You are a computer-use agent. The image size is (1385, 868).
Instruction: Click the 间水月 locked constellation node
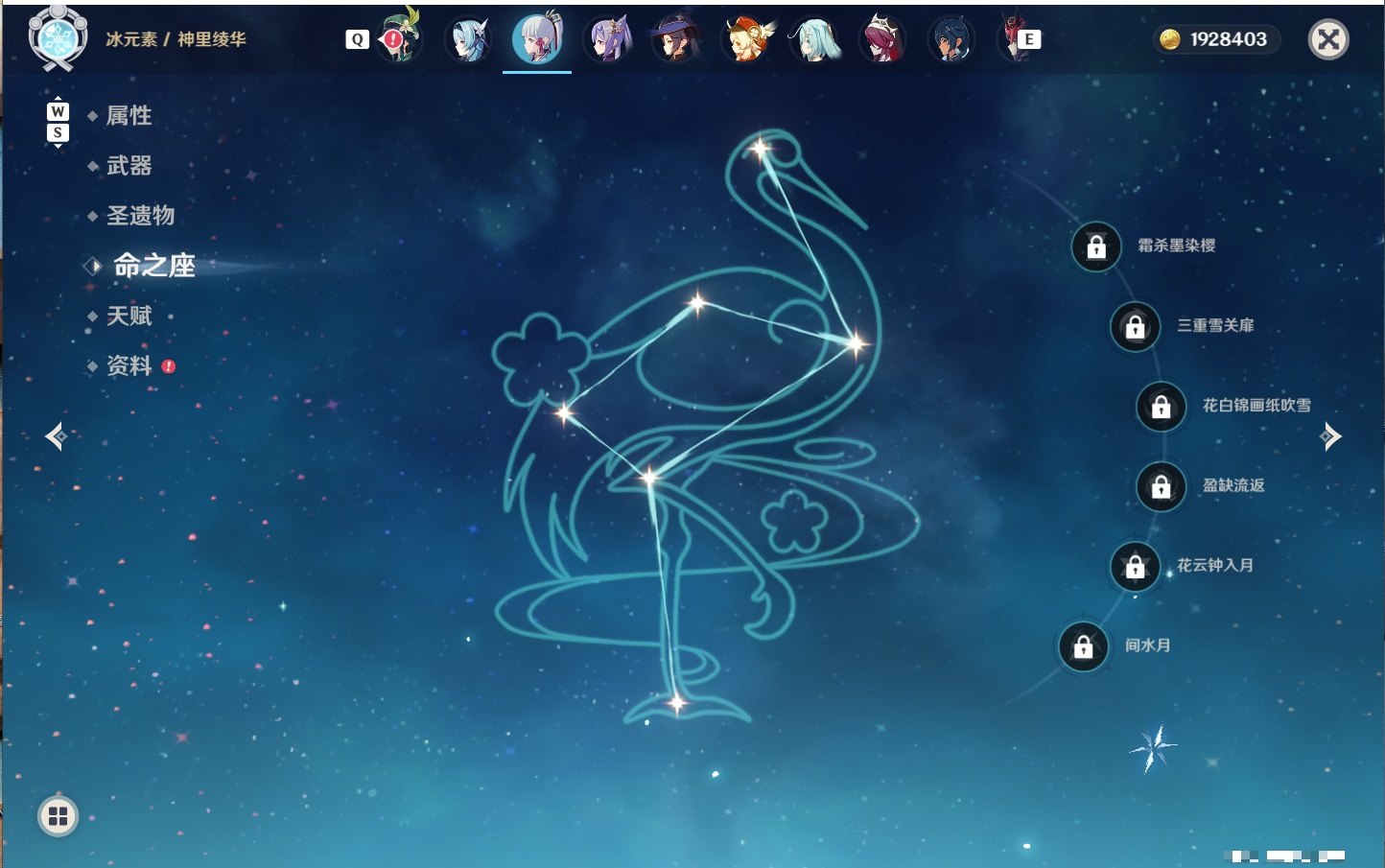pos(1083,646)
